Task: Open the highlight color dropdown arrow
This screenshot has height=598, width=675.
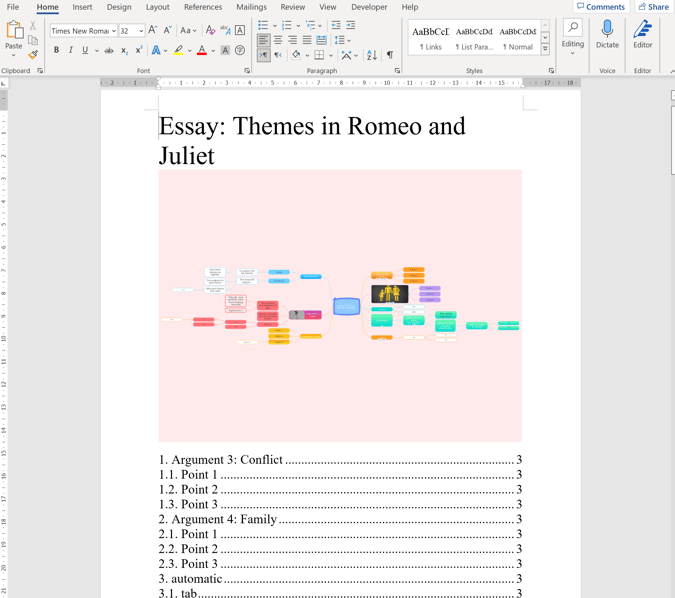Action: click(x=189, y=51)
